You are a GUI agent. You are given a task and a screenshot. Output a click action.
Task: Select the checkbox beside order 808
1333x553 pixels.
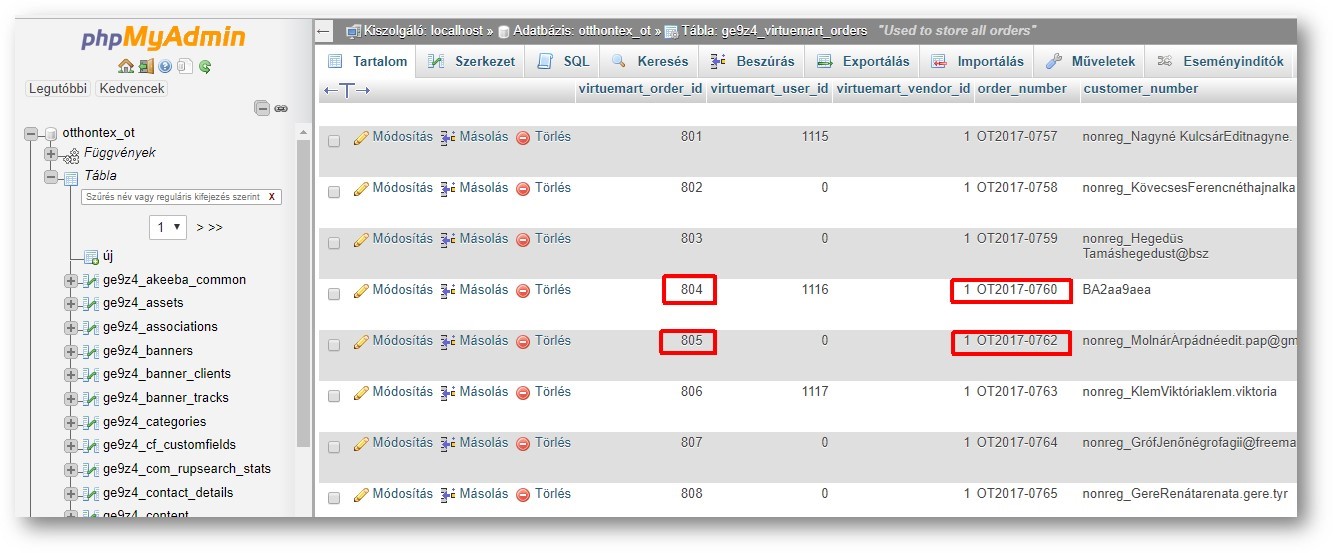point(334,498)
